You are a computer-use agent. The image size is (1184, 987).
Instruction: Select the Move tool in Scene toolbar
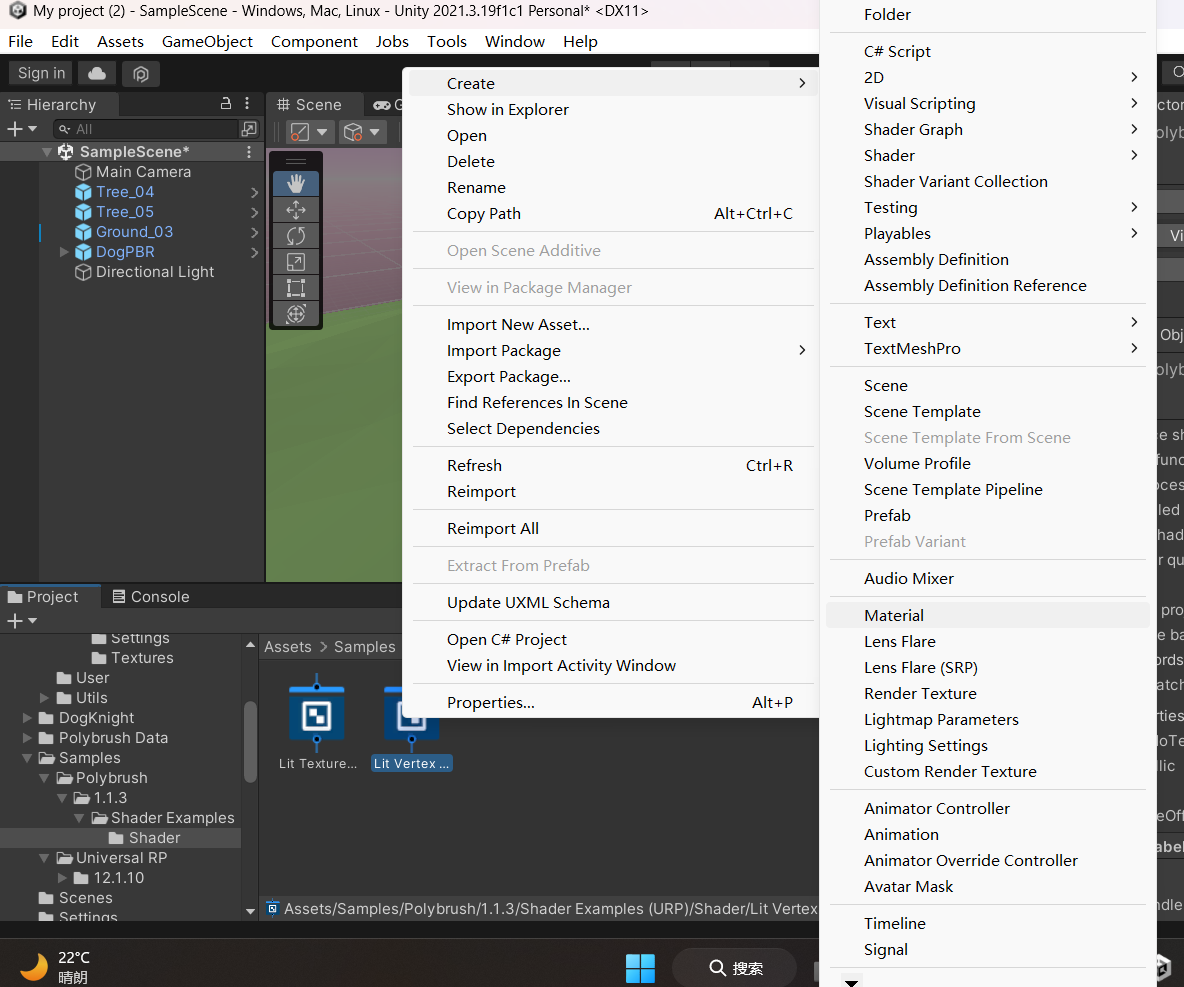click(x=296, y=210)
